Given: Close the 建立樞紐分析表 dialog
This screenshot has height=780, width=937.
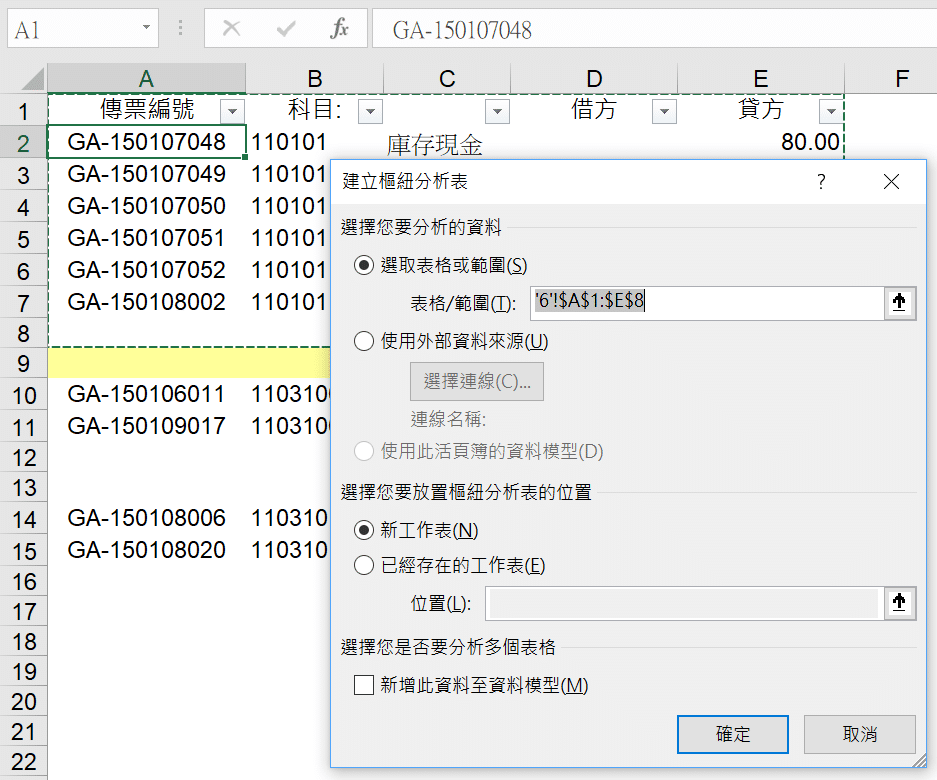Looking at the screenshot, I should click(x=891, y=181).
